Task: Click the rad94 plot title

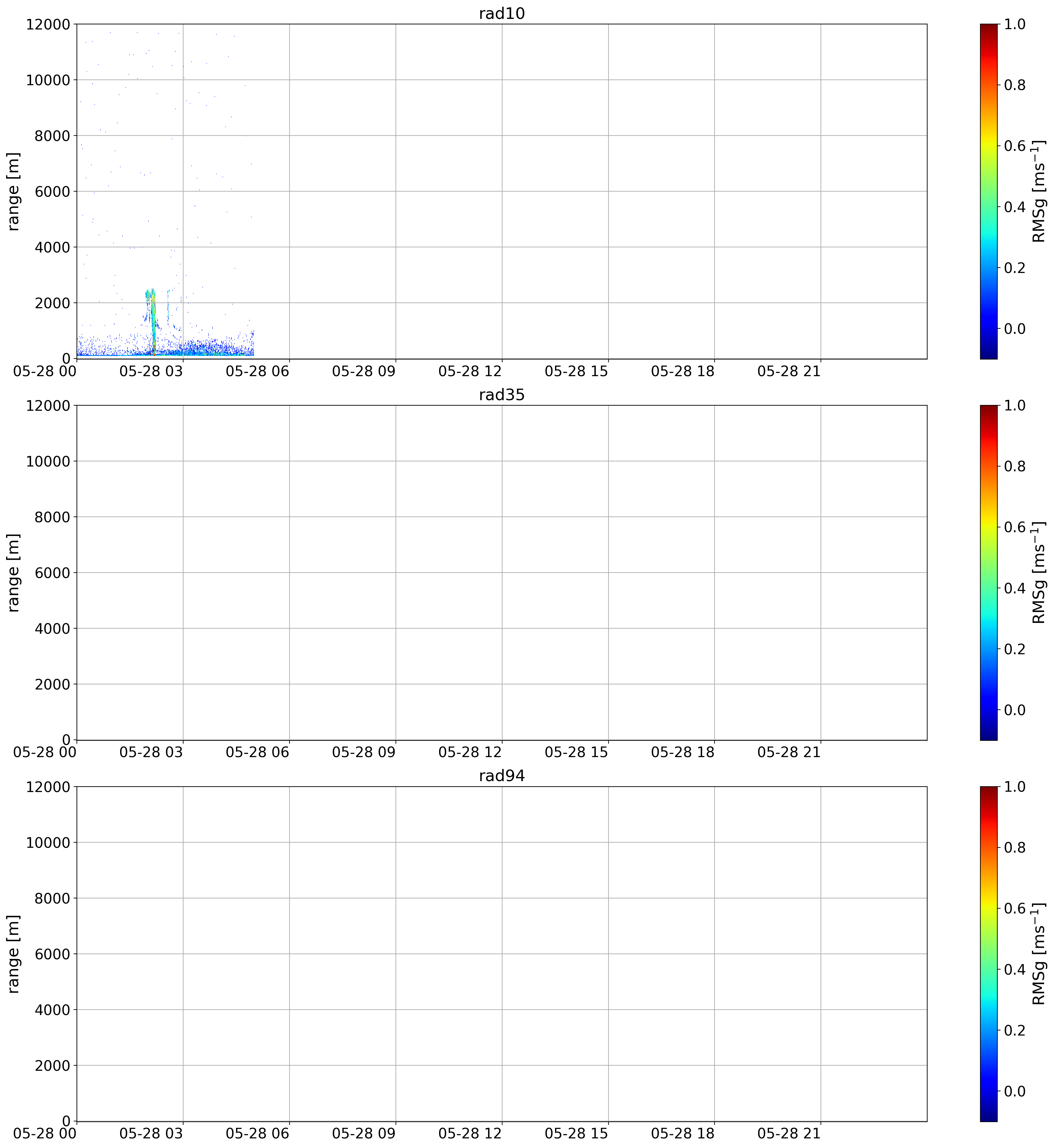Action: [501, 776]
